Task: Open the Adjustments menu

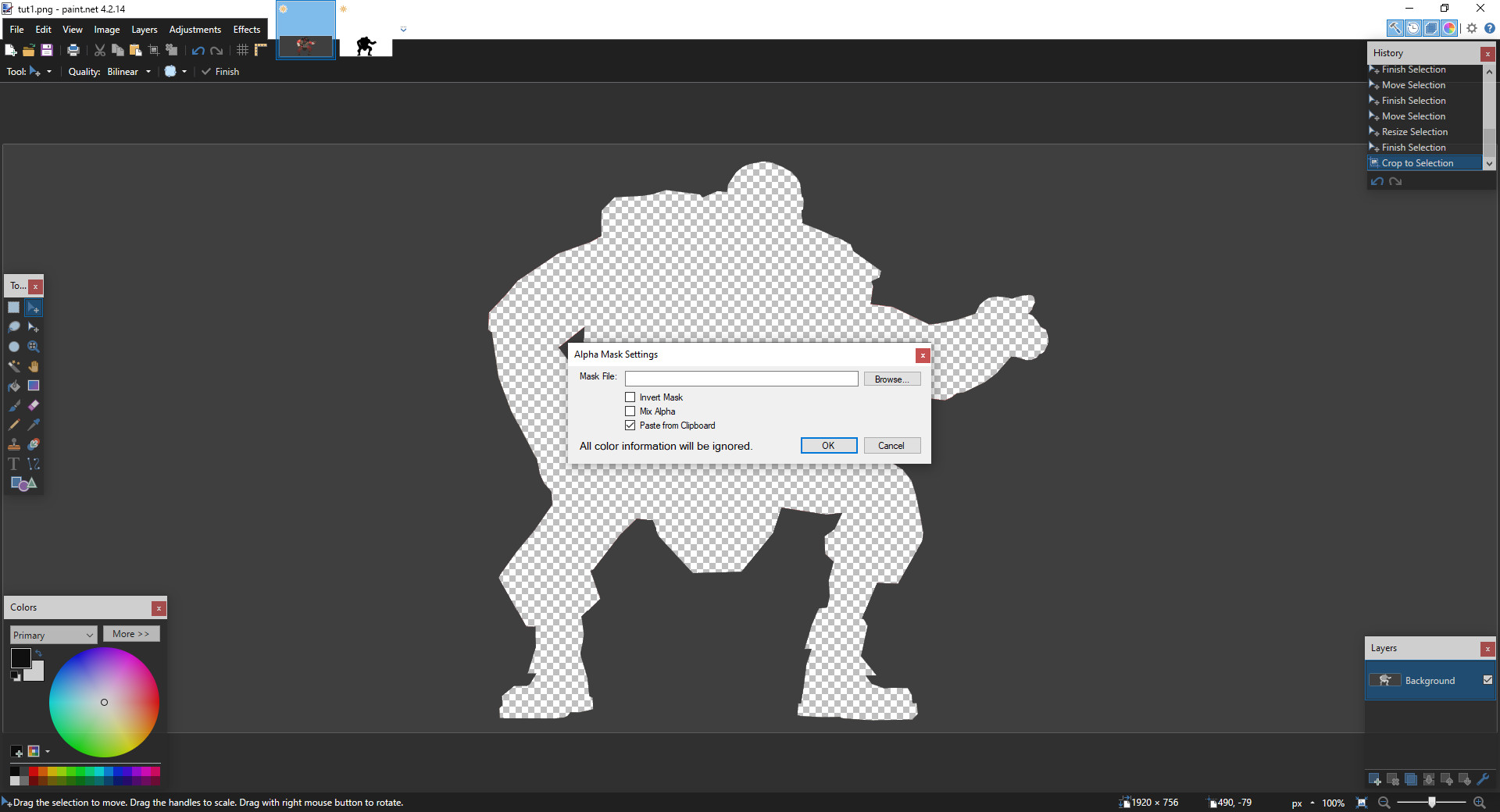Action: [195, 30]
